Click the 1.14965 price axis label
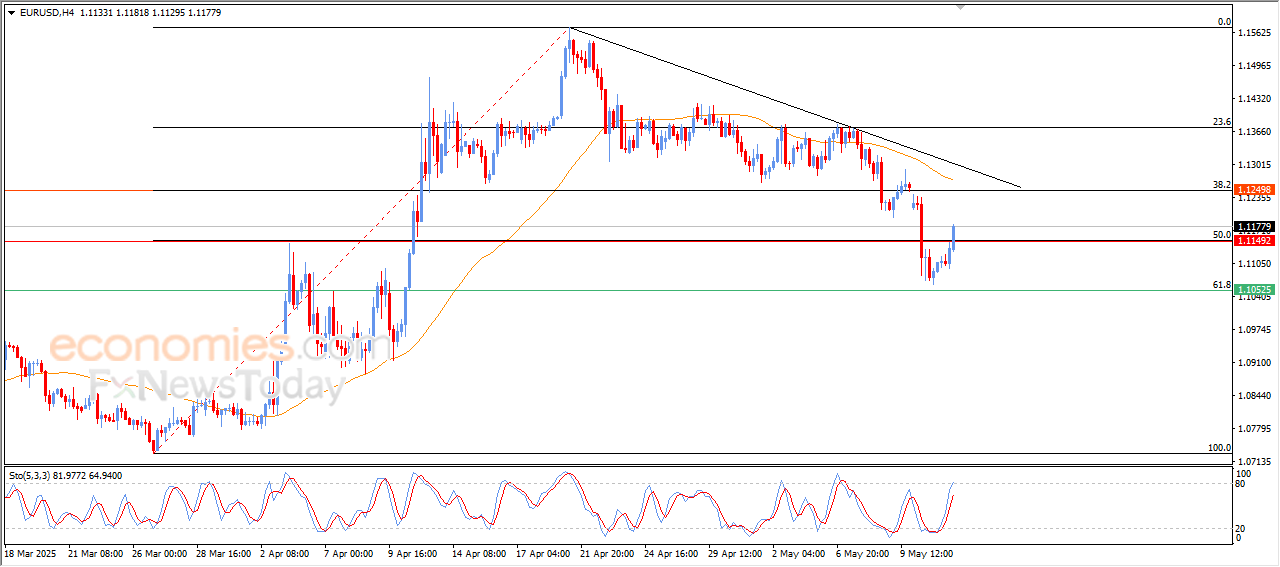The width and height of the screenshot is (1280, 567). pos(1254,66)
